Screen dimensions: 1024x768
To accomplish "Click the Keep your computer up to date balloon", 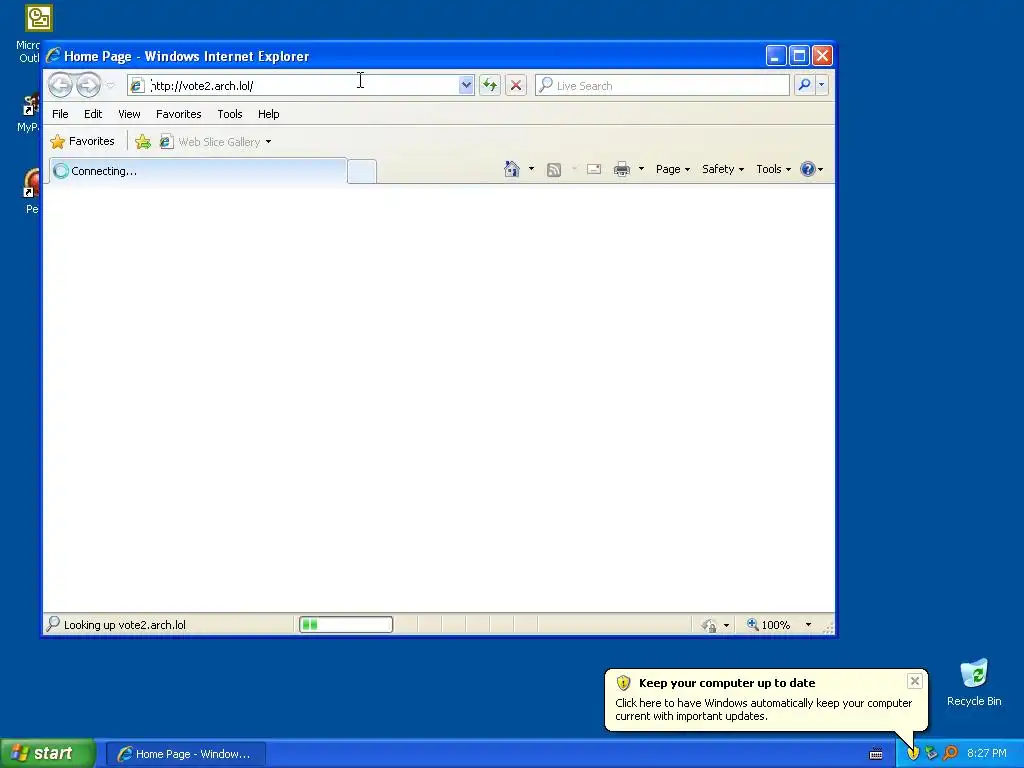I will [x=765, y=699].
